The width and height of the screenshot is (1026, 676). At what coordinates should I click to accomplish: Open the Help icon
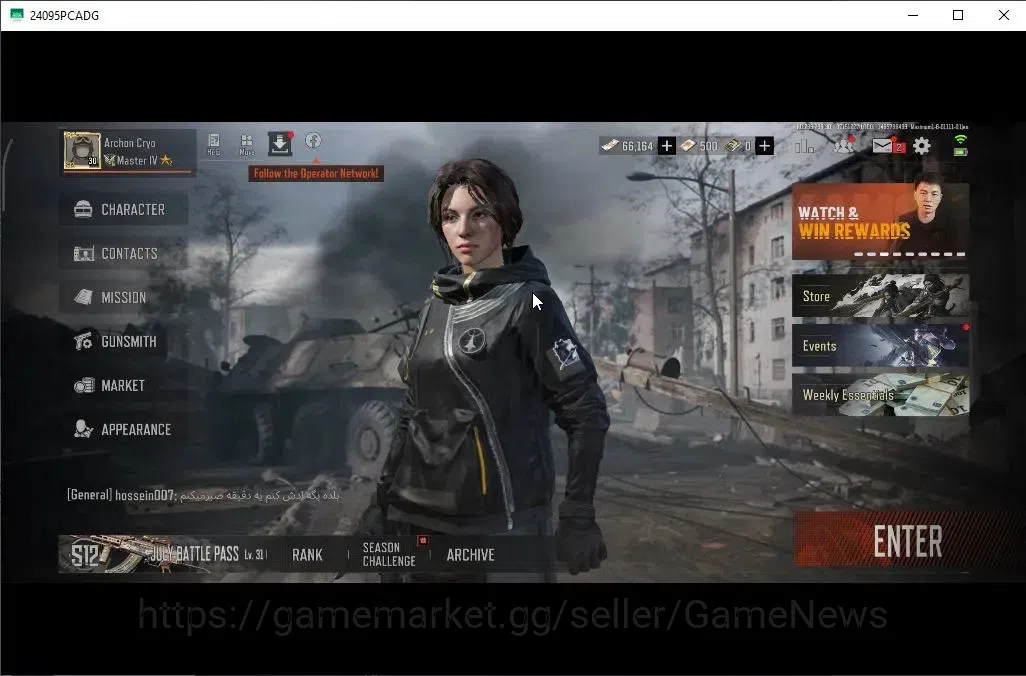(x=214, y=145)
